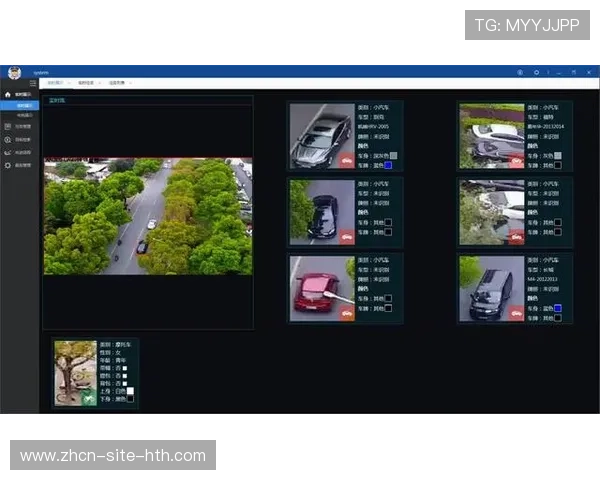Viewport: 600px width, 480px height.
Task: Toggle the sidebar collapse hamburger icon
Action: (x=33, y=83)
